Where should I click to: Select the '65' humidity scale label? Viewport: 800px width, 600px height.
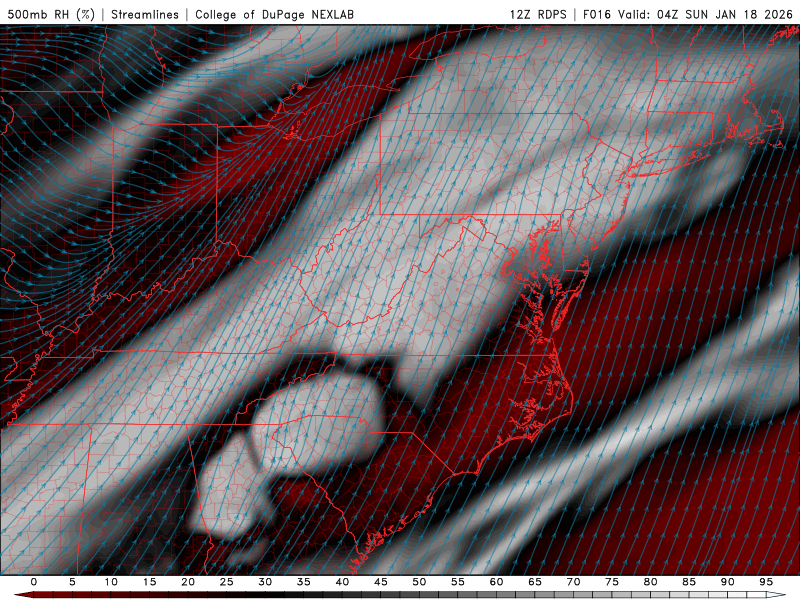point(535,582)
